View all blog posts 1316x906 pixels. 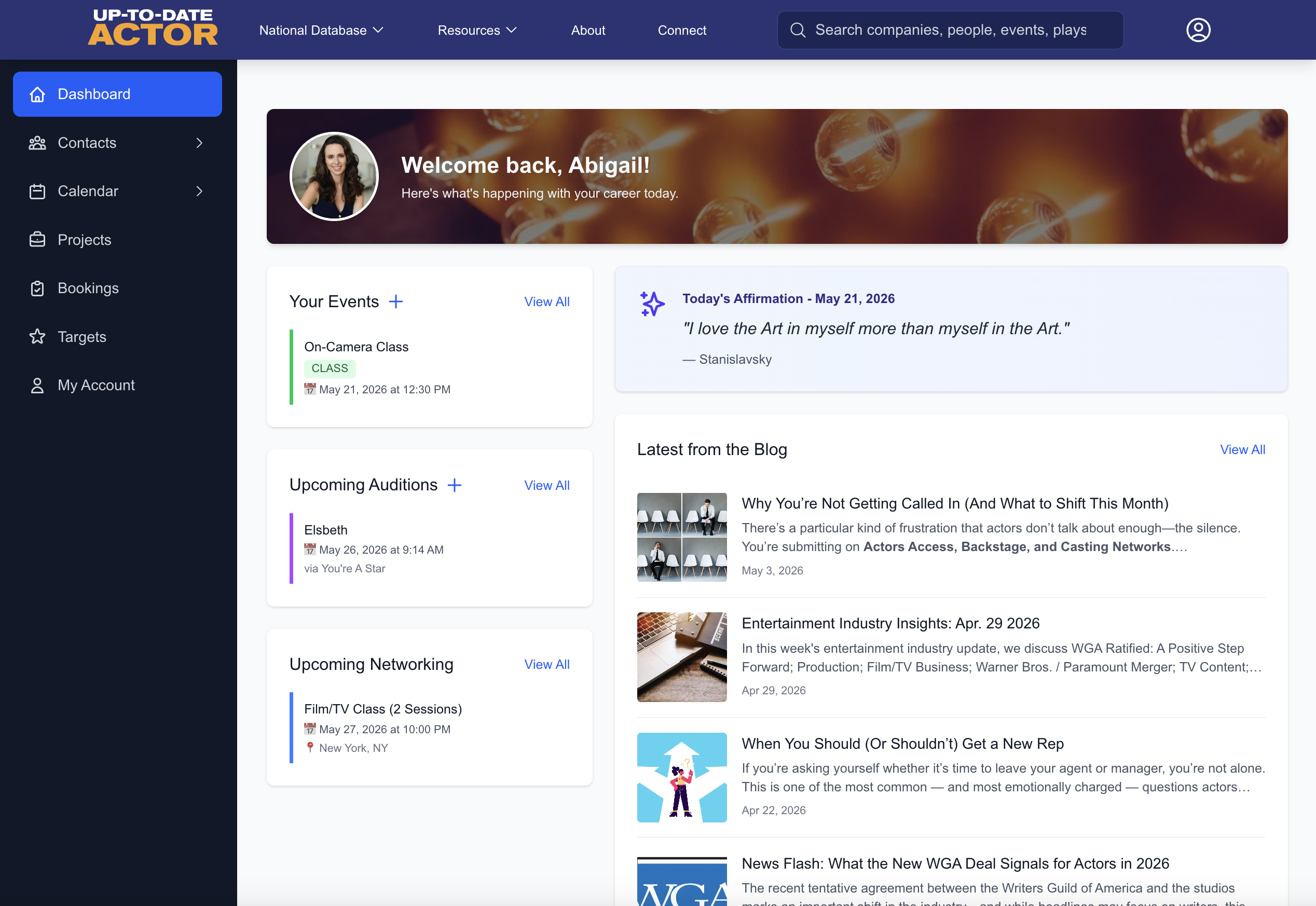[x=1243, y=449]
